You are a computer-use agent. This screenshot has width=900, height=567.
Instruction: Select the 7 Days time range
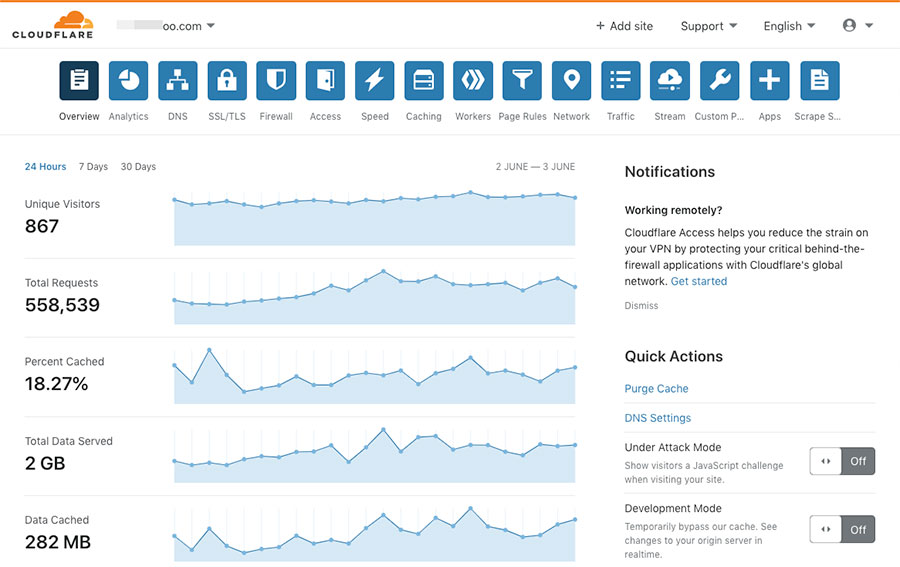pos(93,166)
